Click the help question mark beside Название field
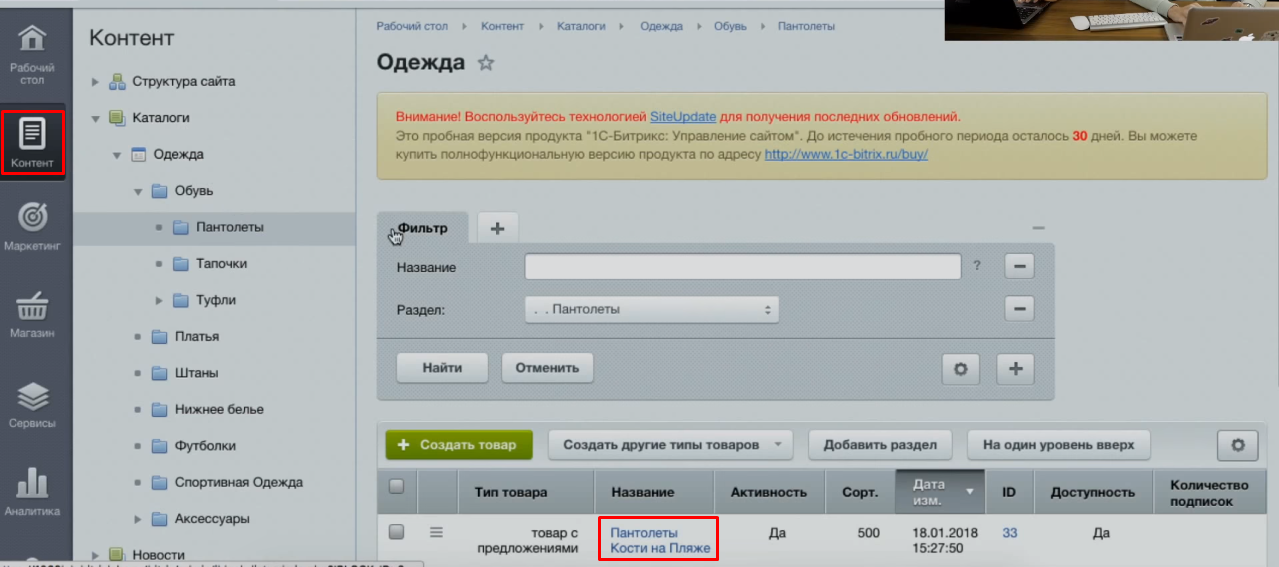The image size is (1279, 567). pos(977,266)
